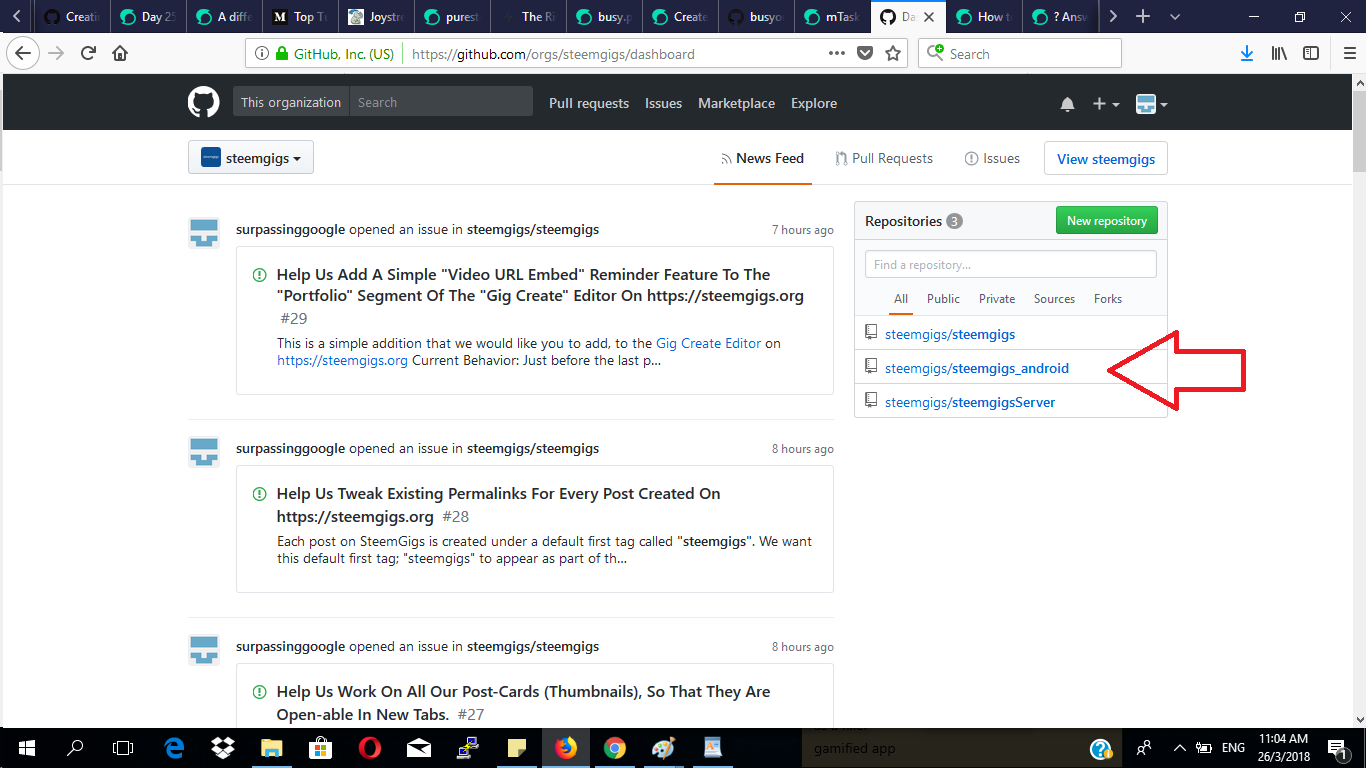Filter repositories by Sources

click(x=1054, y=299)
